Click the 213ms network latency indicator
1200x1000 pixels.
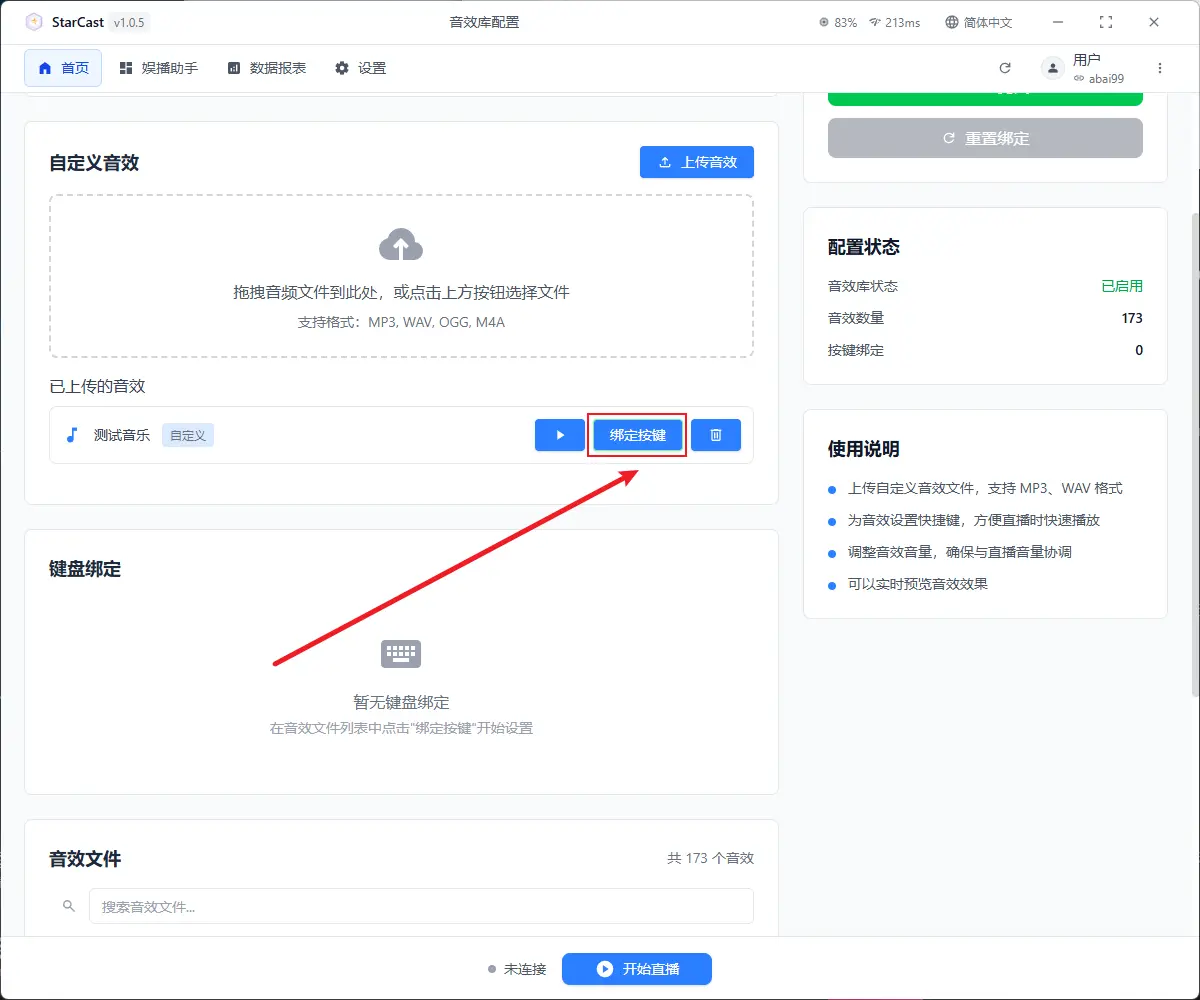click(x=894, y=22)
